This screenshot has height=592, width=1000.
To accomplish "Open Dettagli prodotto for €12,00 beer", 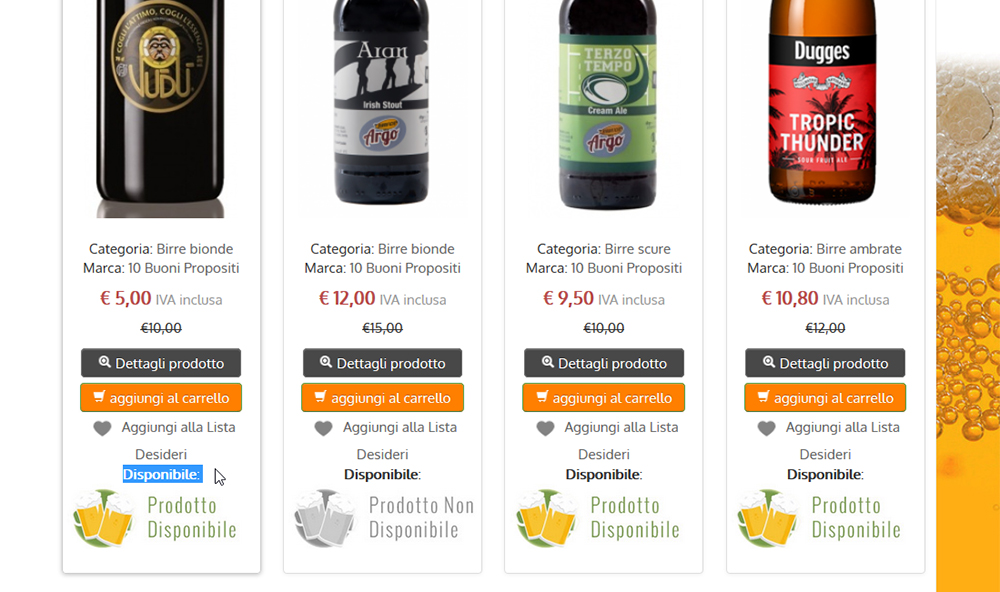I will [382, 363].
